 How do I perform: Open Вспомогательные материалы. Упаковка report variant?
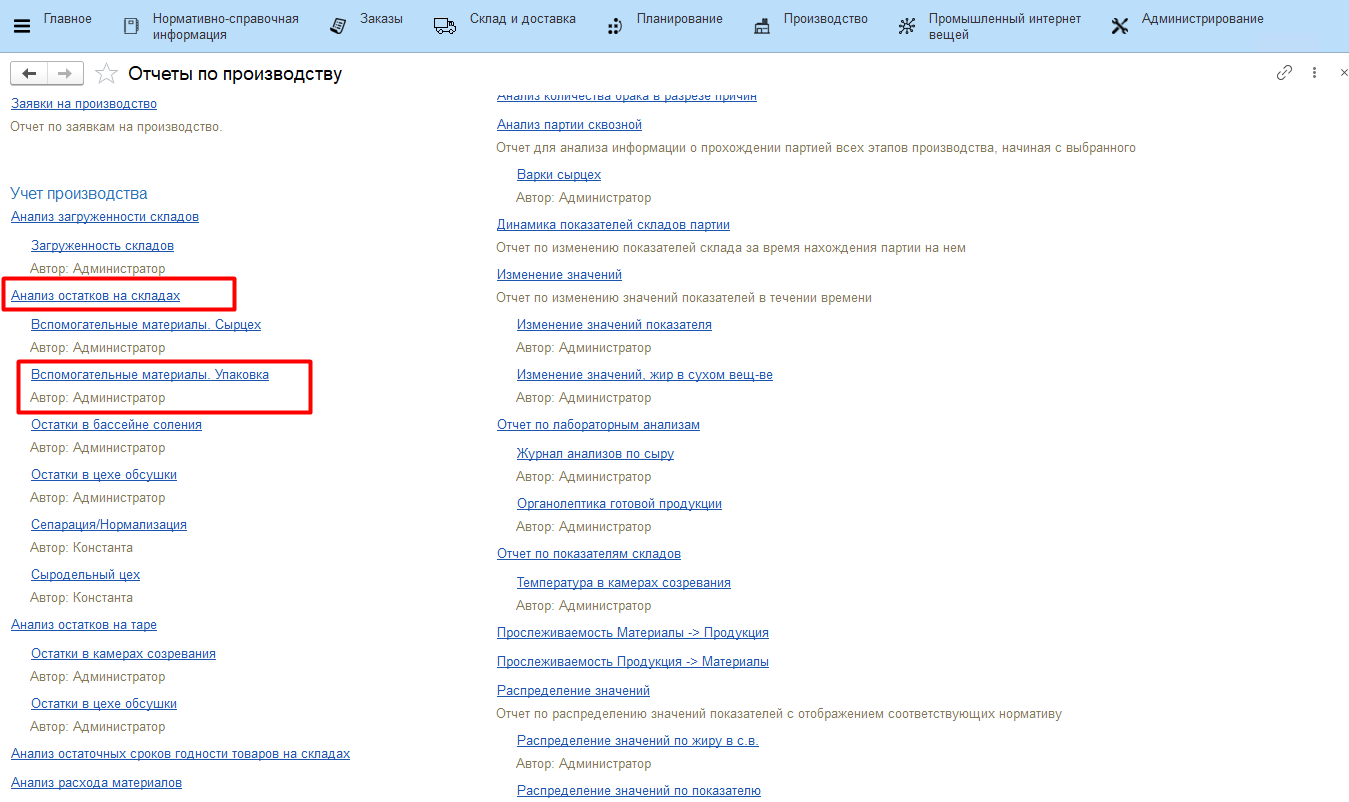click(150, 375)
